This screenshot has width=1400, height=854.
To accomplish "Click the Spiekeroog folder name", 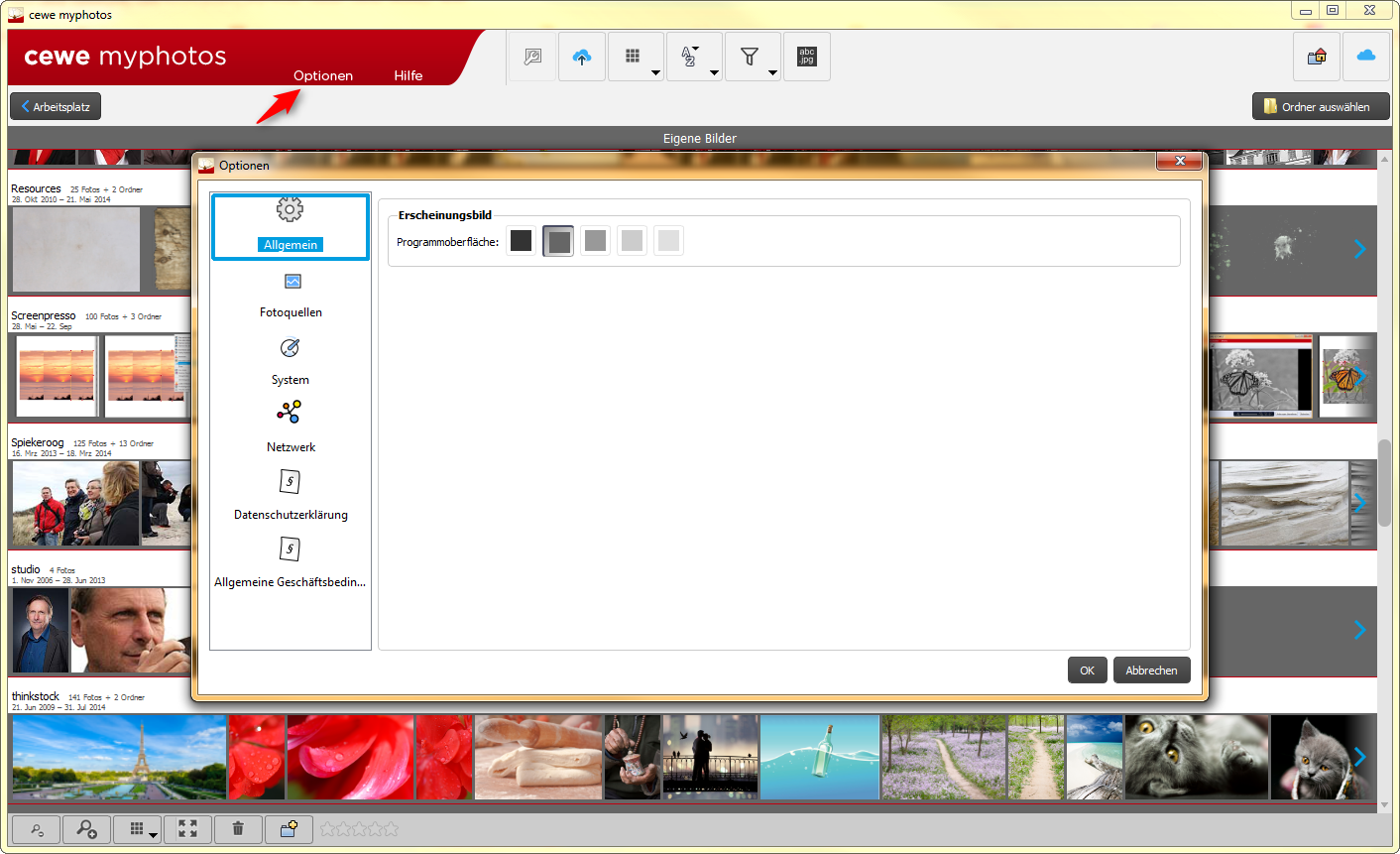I will (x=38, y=442).
